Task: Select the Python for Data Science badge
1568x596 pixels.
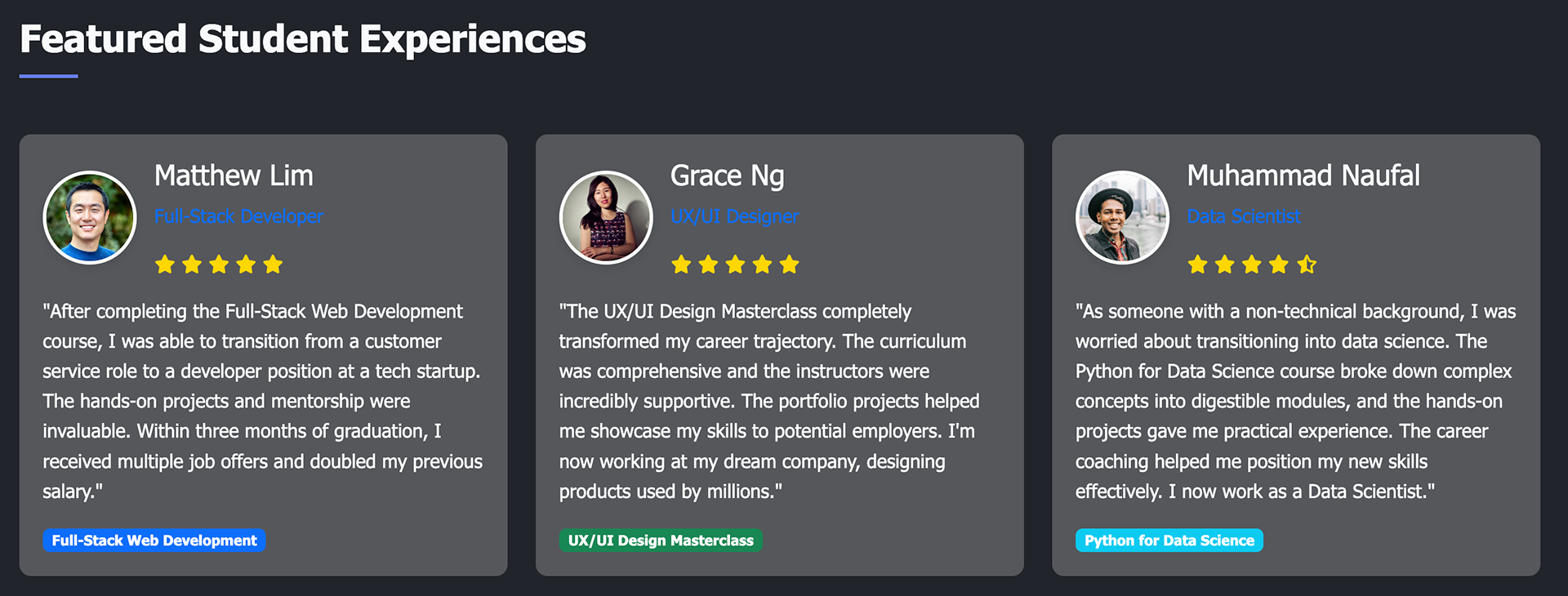Action: pyautogui.click(x=1169, y=540)
